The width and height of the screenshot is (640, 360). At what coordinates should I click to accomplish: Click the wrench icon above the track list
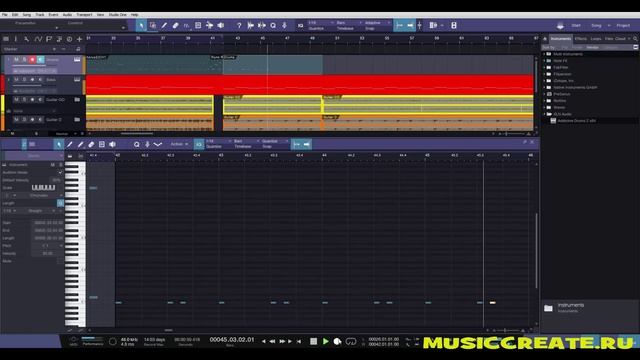tap(27, 39)
